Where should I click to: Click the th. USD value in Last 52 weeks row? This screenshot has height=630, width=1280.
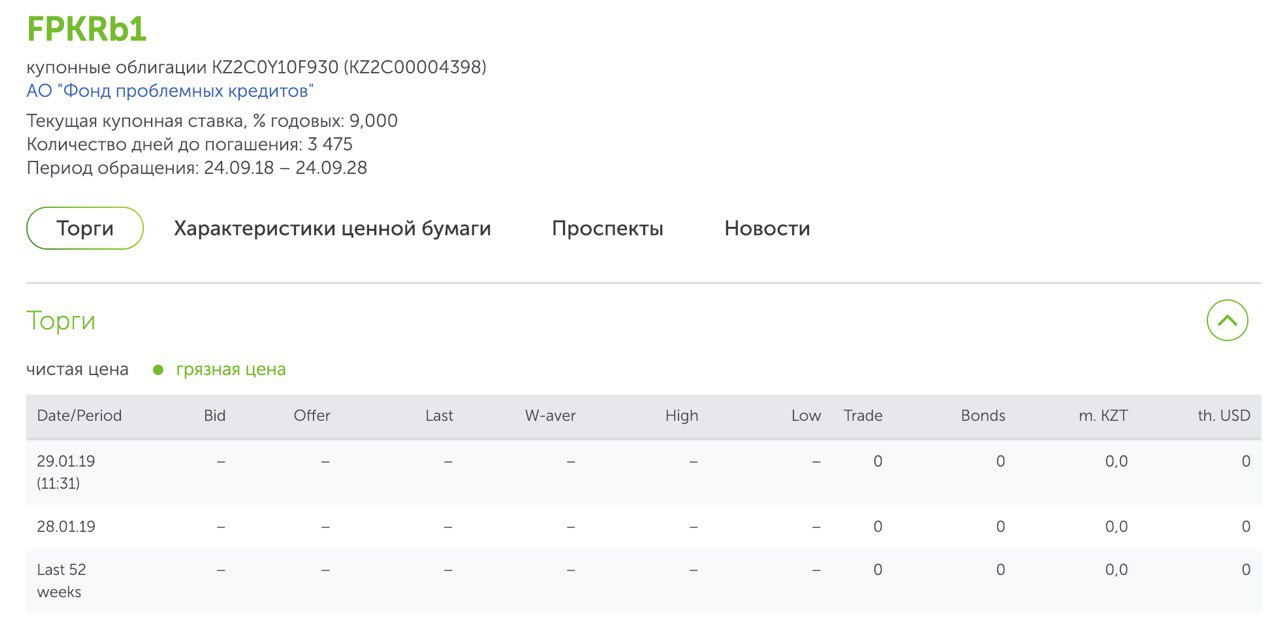[x=1246, y=569]
